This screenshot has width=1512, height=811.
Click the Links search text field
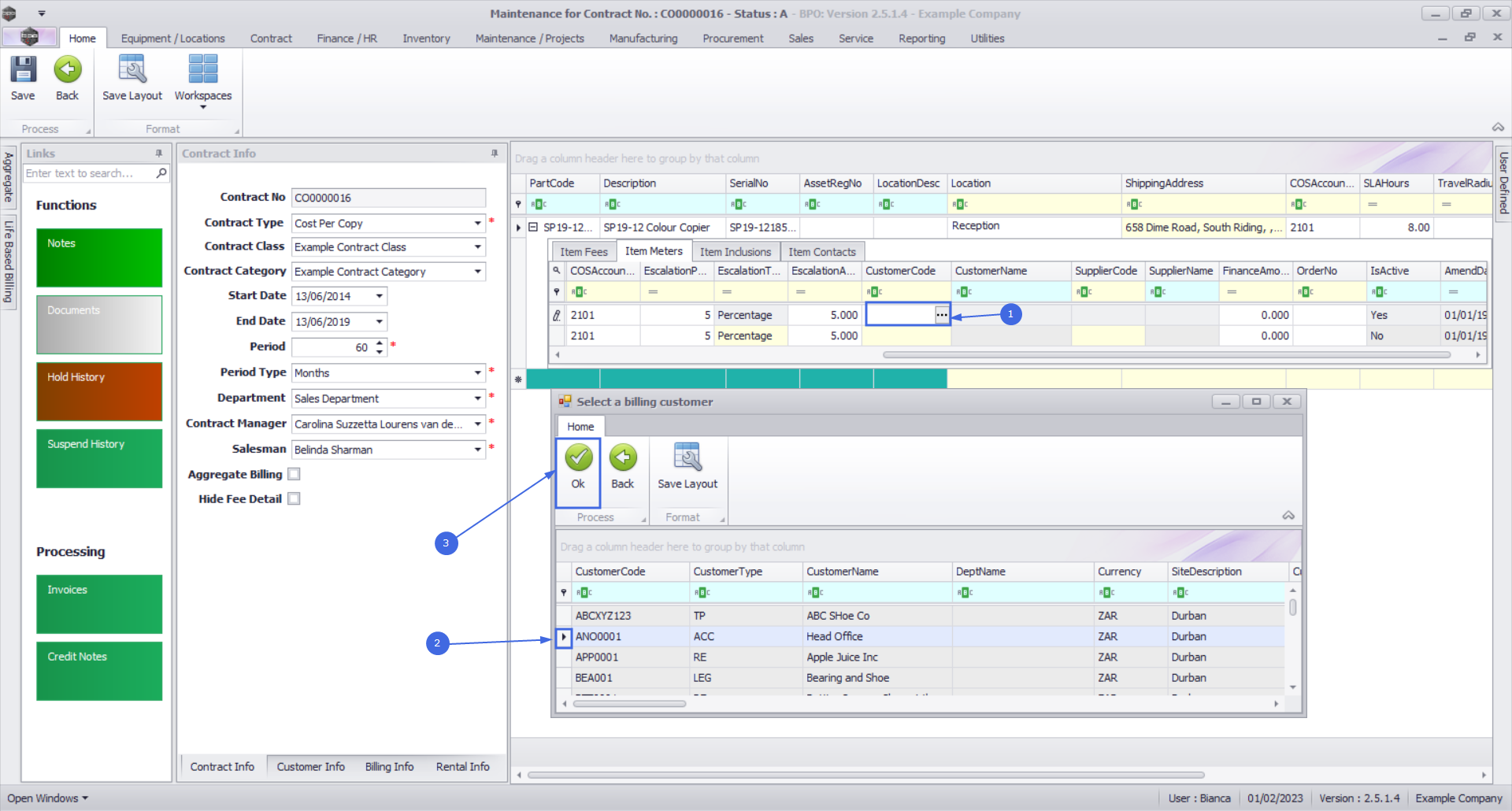(x=88, y=173)
